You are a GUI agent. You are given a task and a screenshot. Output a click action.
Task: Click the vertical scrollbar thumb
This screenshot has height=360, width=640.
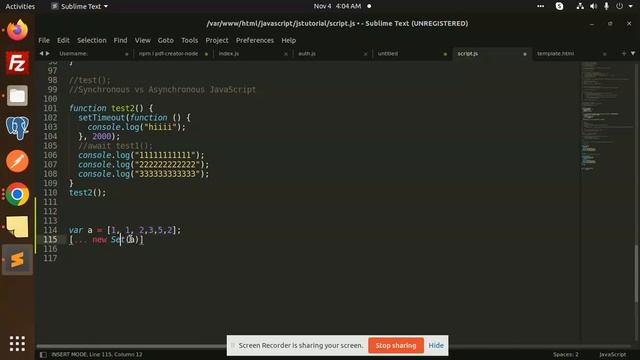(636, 273)
